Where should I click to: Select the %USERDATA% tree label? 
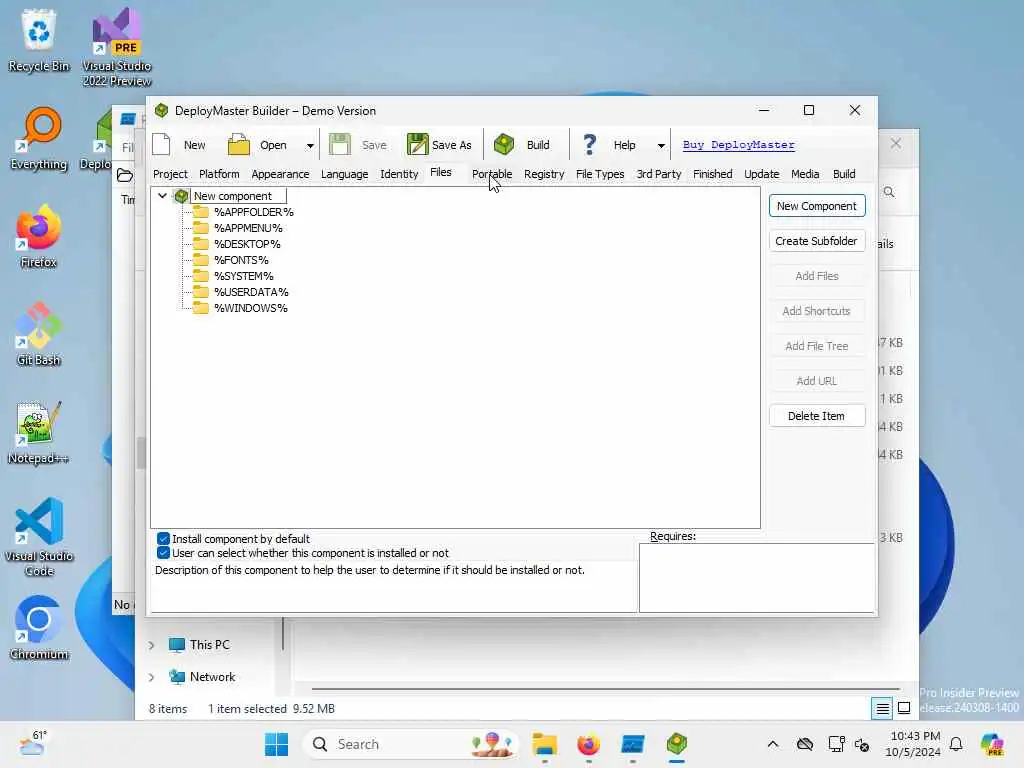pos(251,292)
